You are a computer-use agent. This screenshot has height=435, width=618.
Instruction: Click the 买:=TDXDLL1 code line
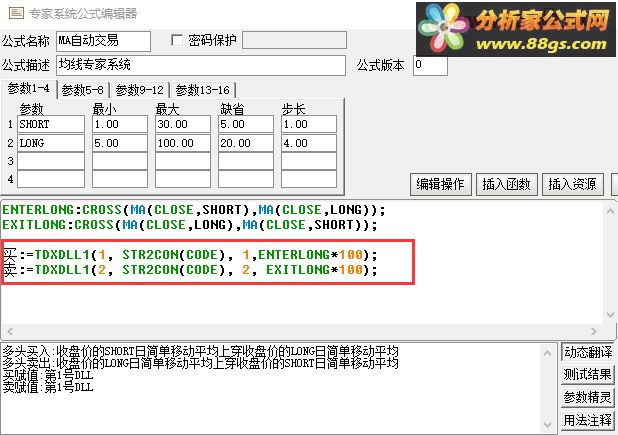click(190, 255)
